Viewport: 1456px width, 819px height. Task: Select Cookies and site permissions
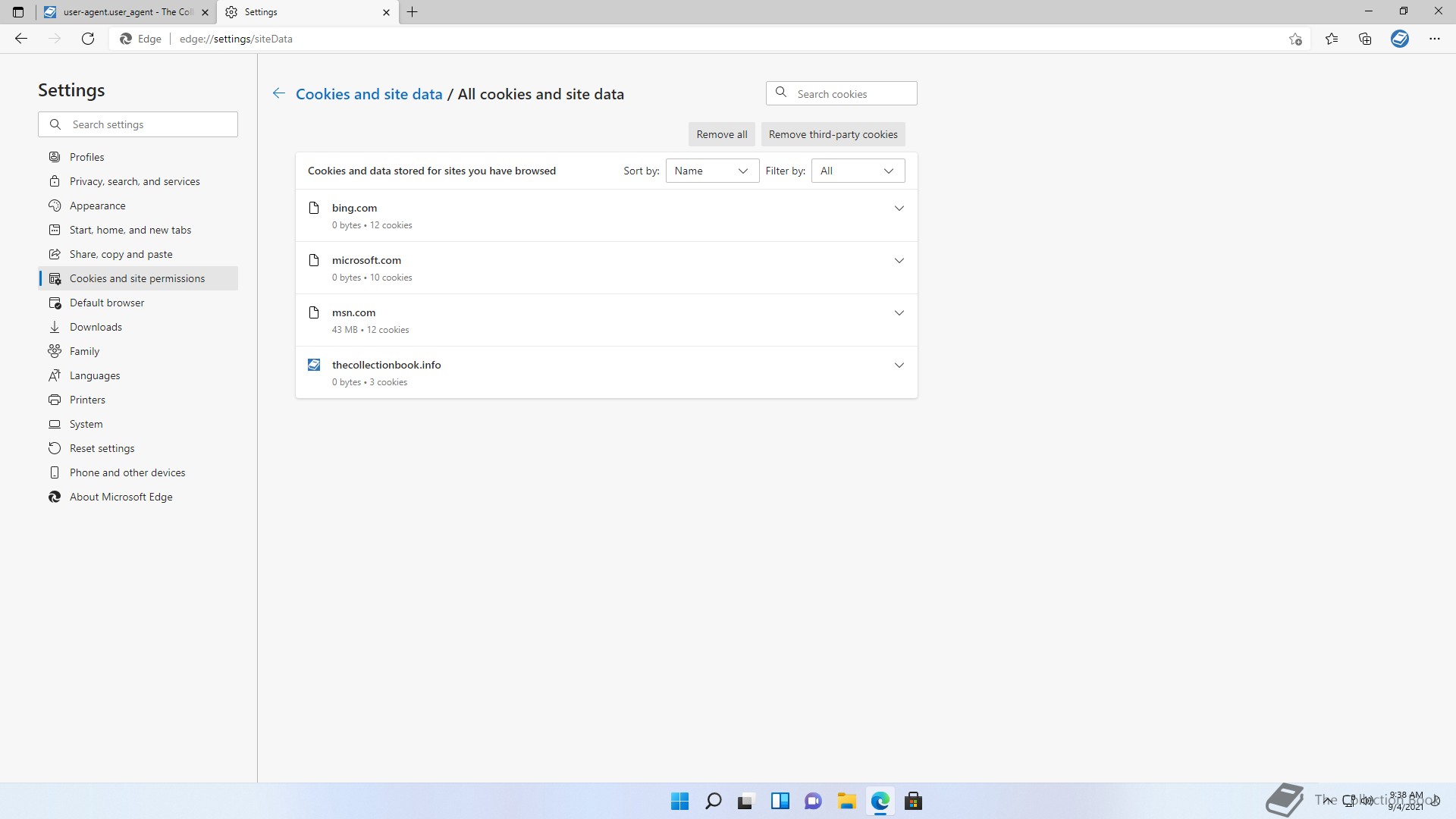tap(138, 278)
